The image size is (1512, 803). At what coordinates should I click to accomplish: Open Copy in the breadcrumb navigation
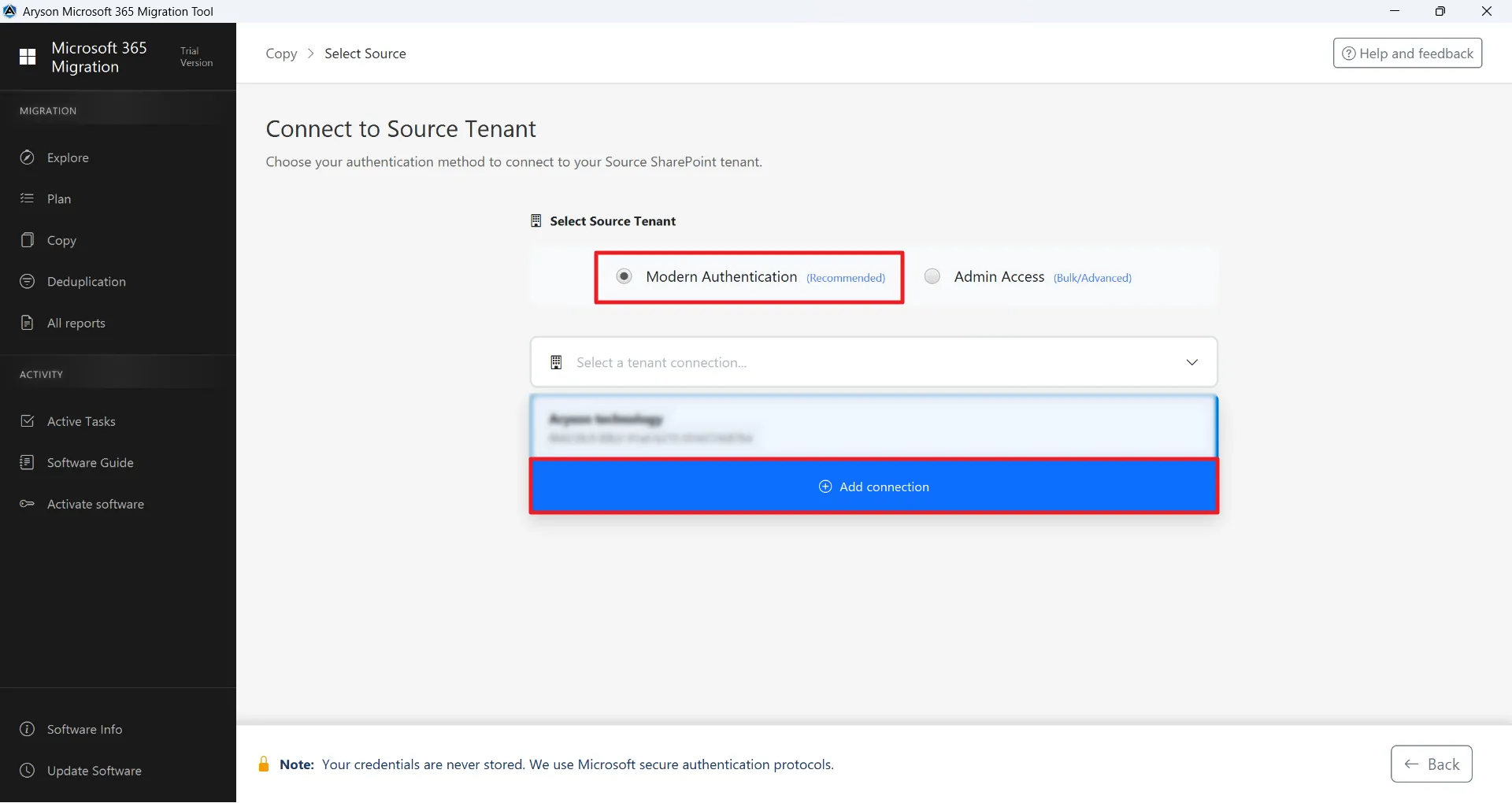pos(282,53)
